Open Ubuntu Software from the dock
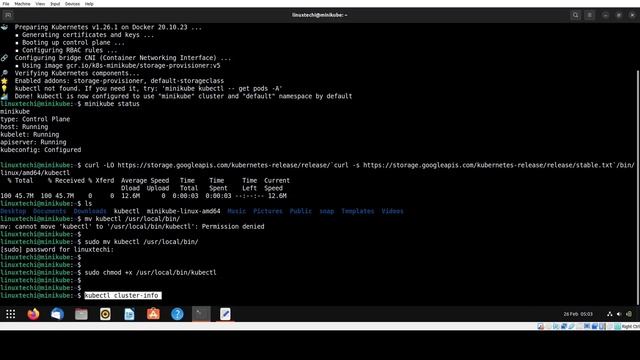The width and height of the screenshot is (640, 360). pos(153,314)
